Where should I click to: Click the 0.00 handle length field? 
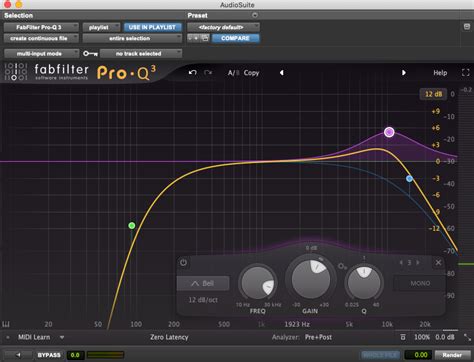pos(419,355)
